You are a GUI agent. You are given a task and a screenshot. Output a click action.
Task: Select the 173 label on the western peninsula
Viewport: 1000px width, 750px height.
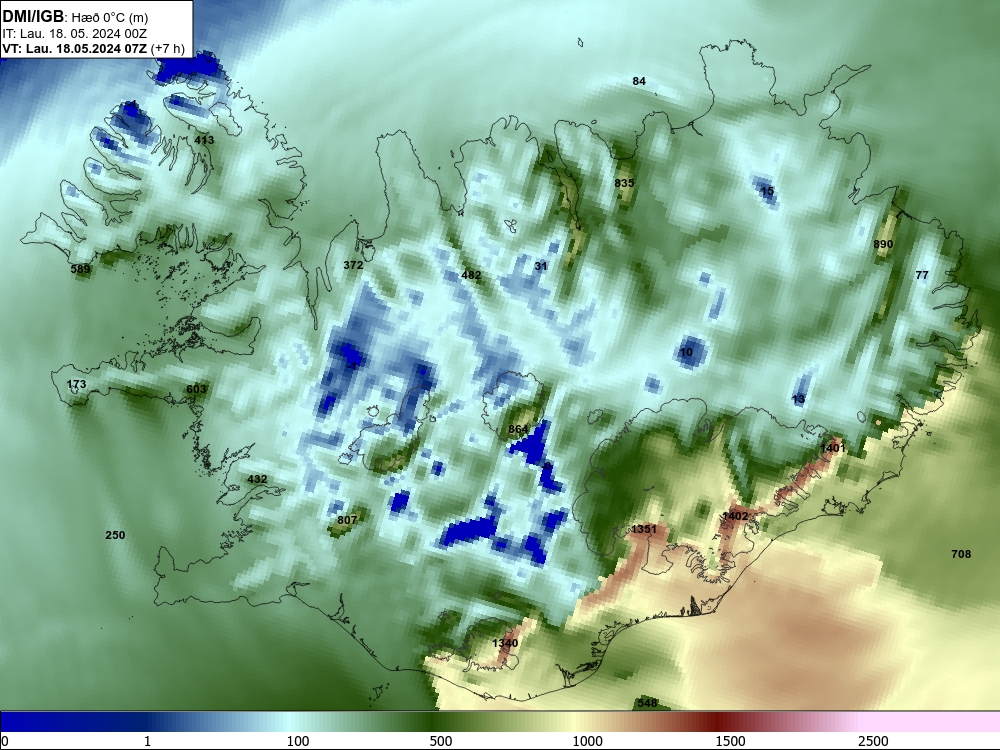tap(77, 385)
